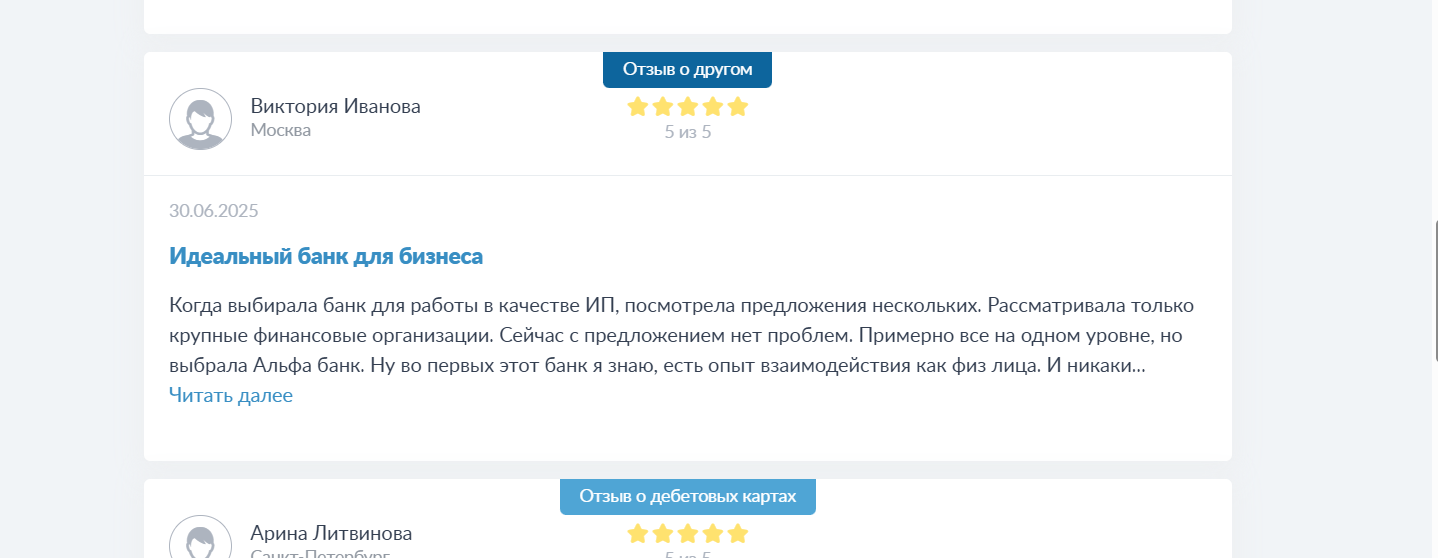Click fourth star in Арина's rating

713,533
